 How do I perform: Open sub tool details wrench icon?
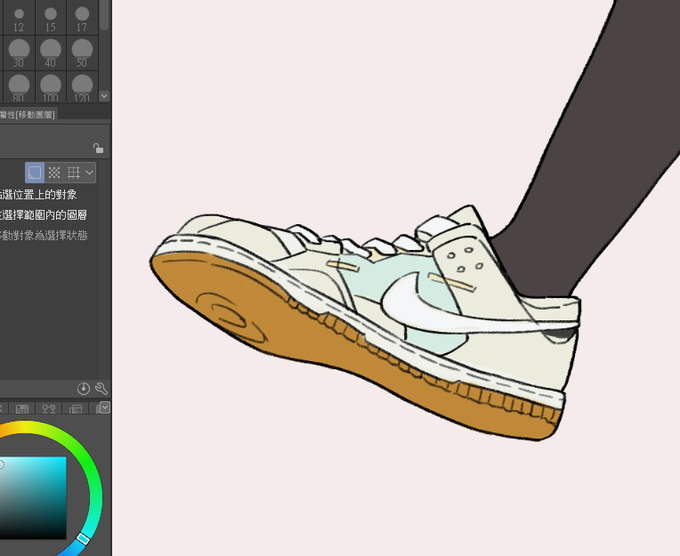pyautogui.click(x=101, y=389)
